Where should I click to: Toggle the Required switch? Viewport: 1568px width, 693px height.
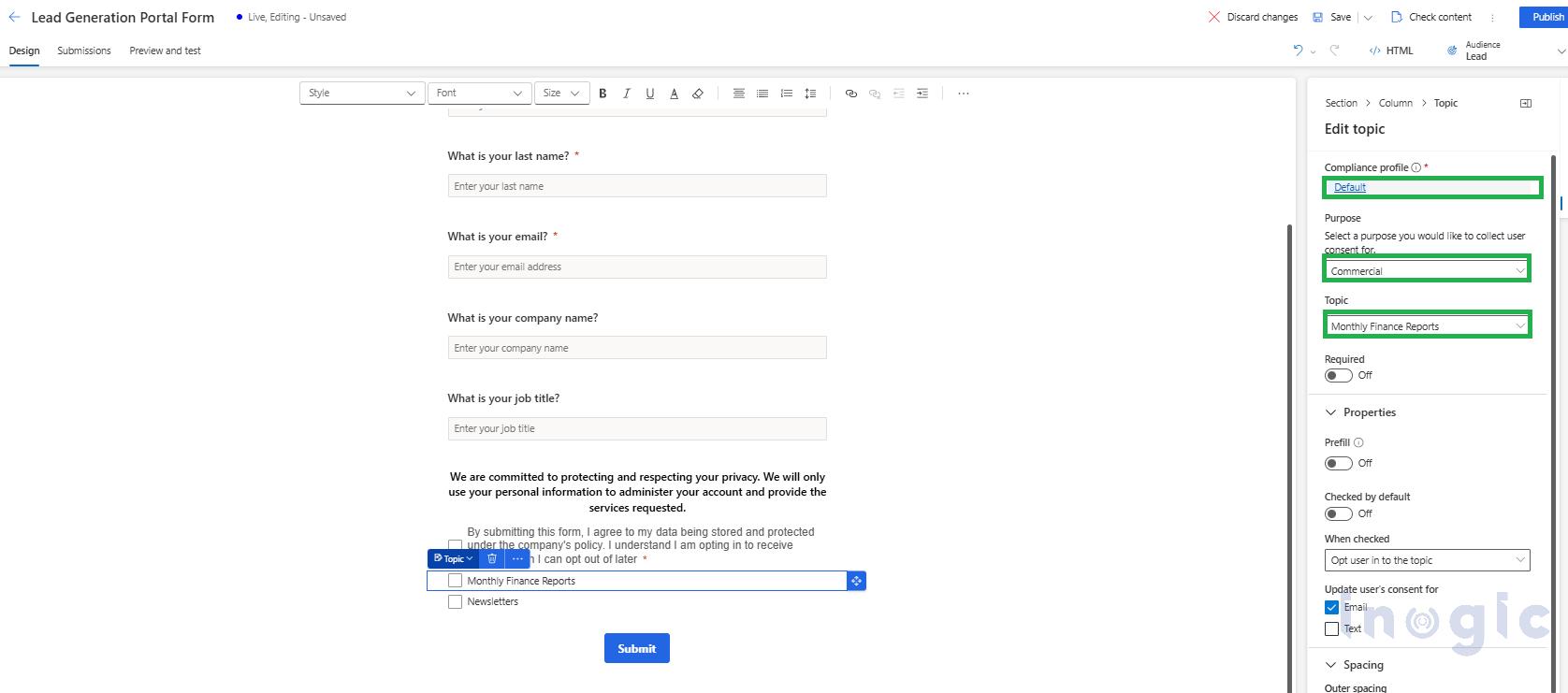pyautogui.click(x=1338, y=375)
